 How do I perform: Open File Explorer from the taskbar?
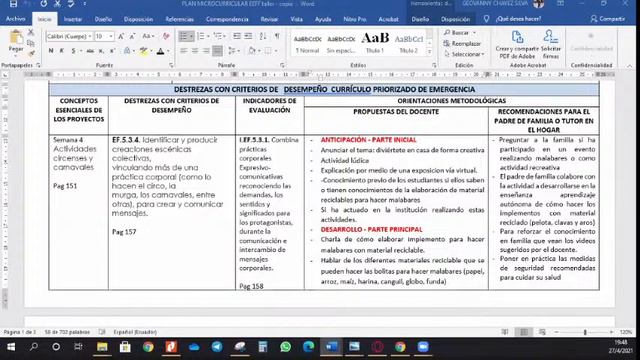(x=102, y=347)
